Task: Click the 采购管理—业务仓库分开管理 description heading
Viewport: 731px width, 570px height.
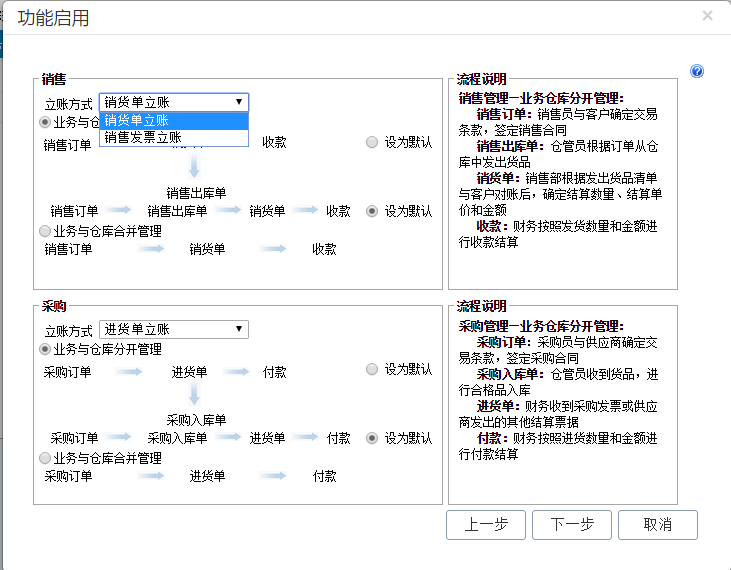Action: point(540,326)
